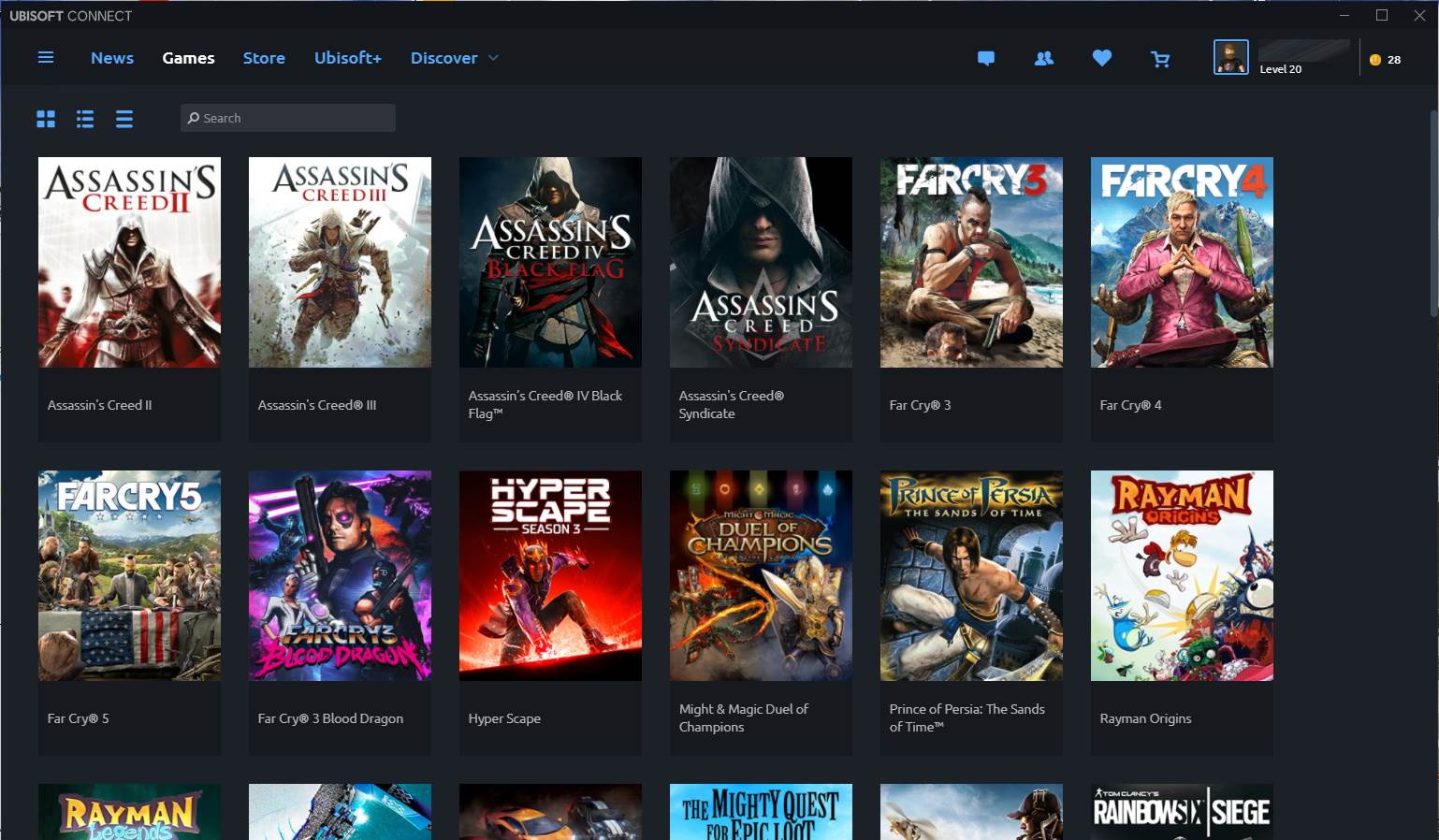This screenshot has width=1439, height=840.
Task: Click the vertical scrollbar on the right
Action: [x=1432, y=215]
